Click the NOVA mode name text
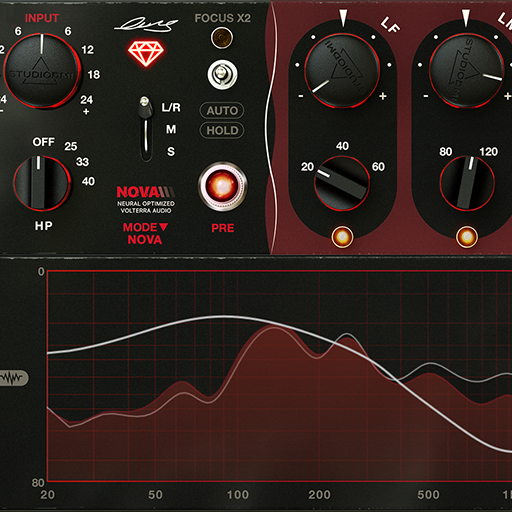The width and height of the screenshot is (512, 512). coord(145,240)
